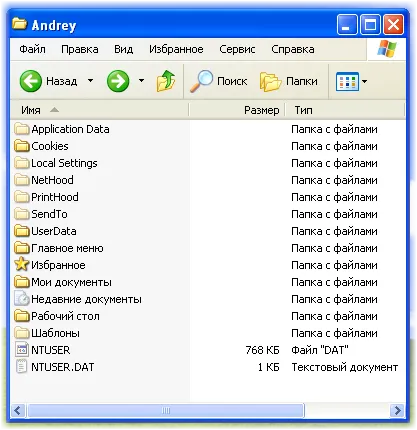The height and width of the screenshot is (430, 417).
Task: Click the Файл "DAT" type cell
Action: tap(320, 350)
